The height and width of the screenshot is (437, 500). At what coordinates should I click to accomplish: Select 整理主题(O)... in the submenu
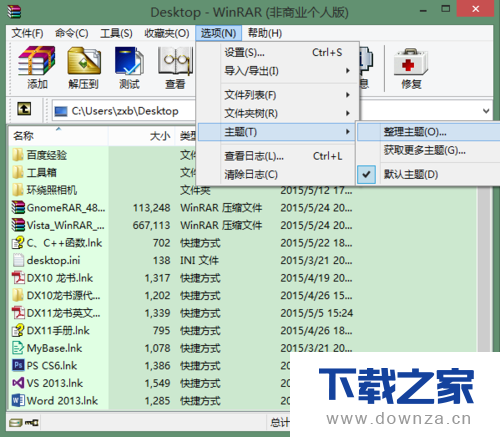(x=428, y=132)
